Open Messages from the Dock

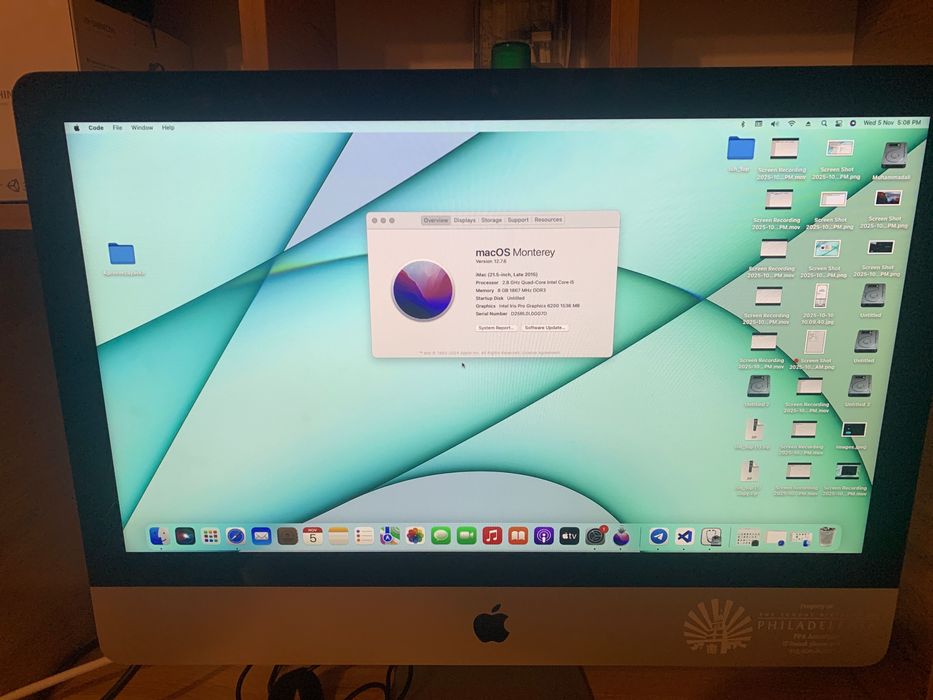441,536
